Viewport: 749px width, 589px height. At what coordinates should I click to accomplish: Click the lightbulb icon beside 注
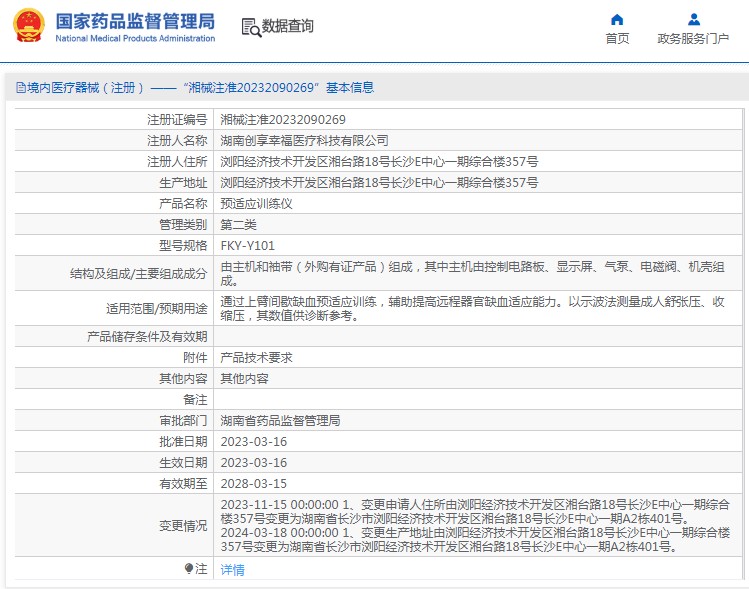[x=189, y=569]
